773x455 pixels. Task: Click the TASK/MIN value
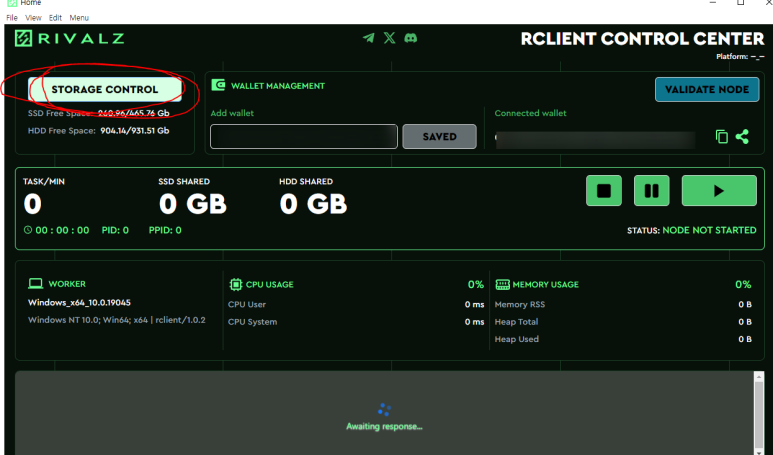tap(33, 204)
